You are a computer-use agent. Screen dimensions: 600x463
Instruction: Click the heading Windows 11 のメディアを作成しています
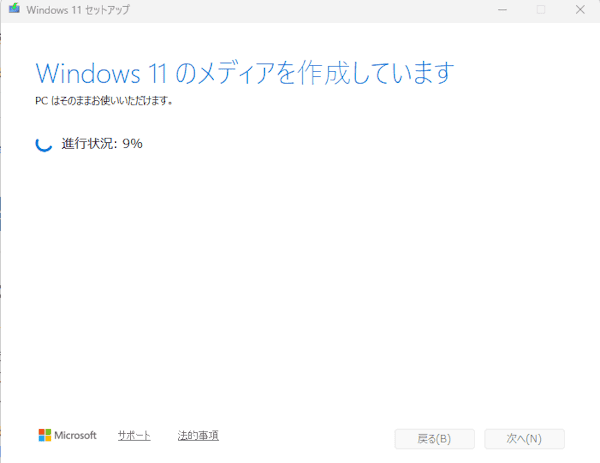[x=245, y=73]
